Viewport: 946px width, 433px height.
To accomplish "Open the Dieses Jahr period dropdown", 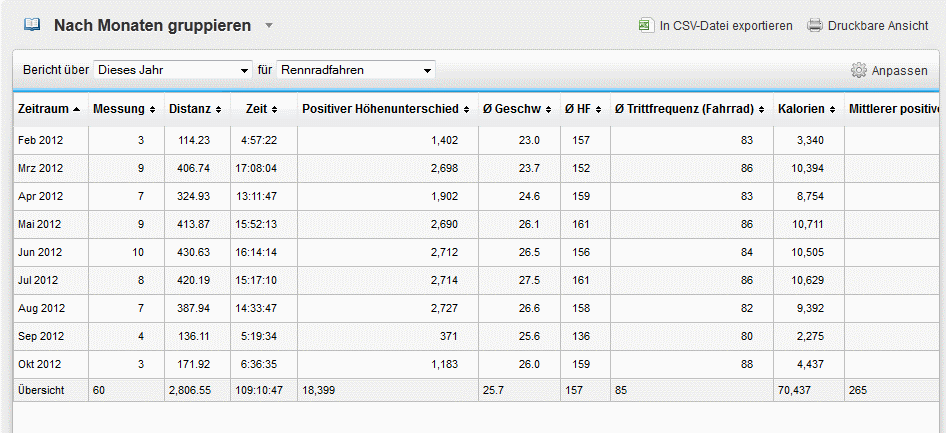I will point(172,70).
